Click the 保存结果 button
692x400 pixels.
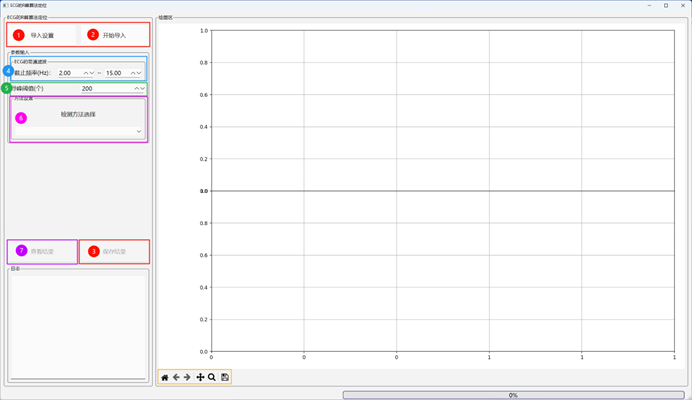coord(114,251)
